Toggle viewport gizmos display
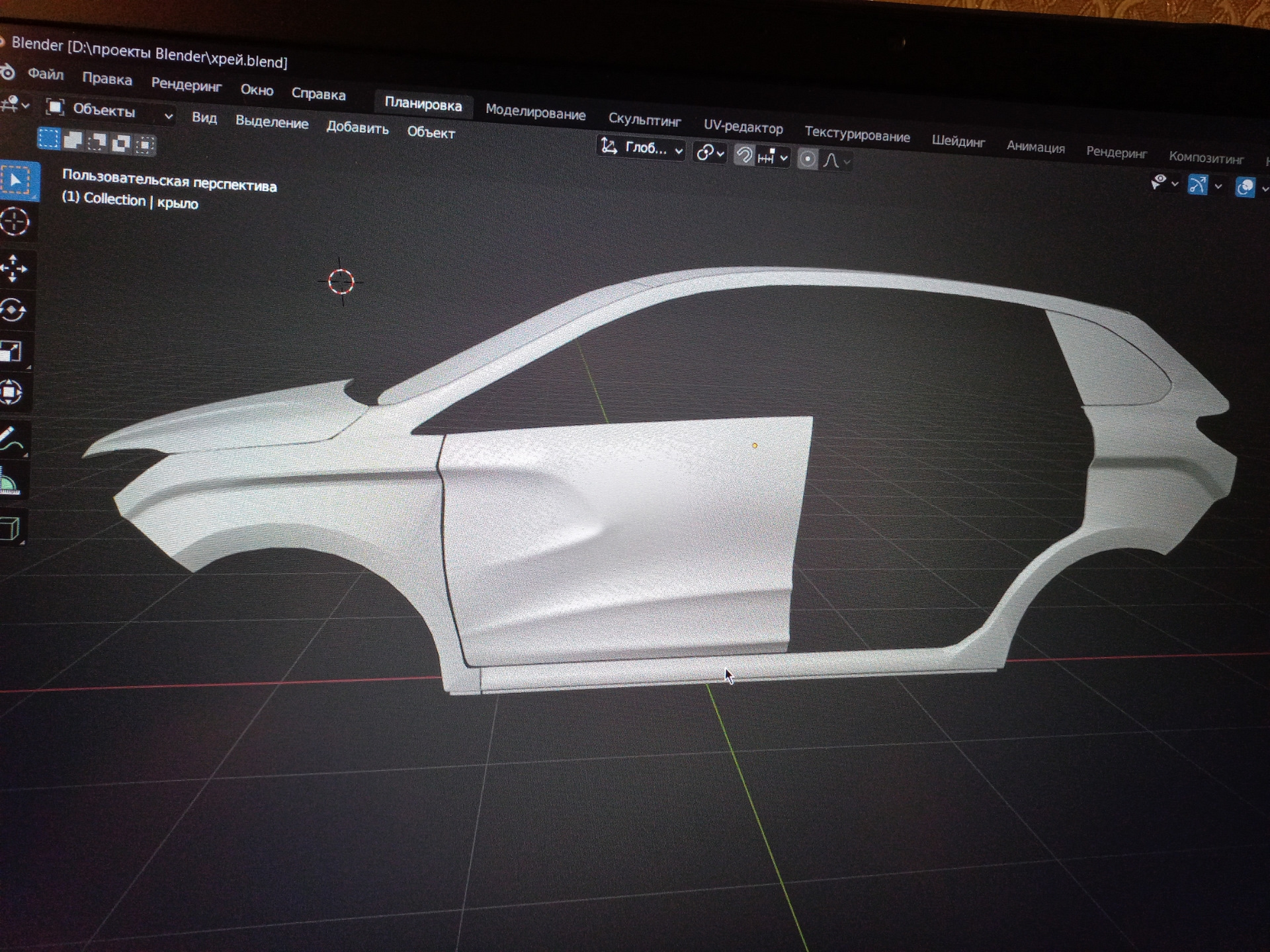Image resolution: width=1270 pixels, height=952 pixels. [x=1197, y=184]
